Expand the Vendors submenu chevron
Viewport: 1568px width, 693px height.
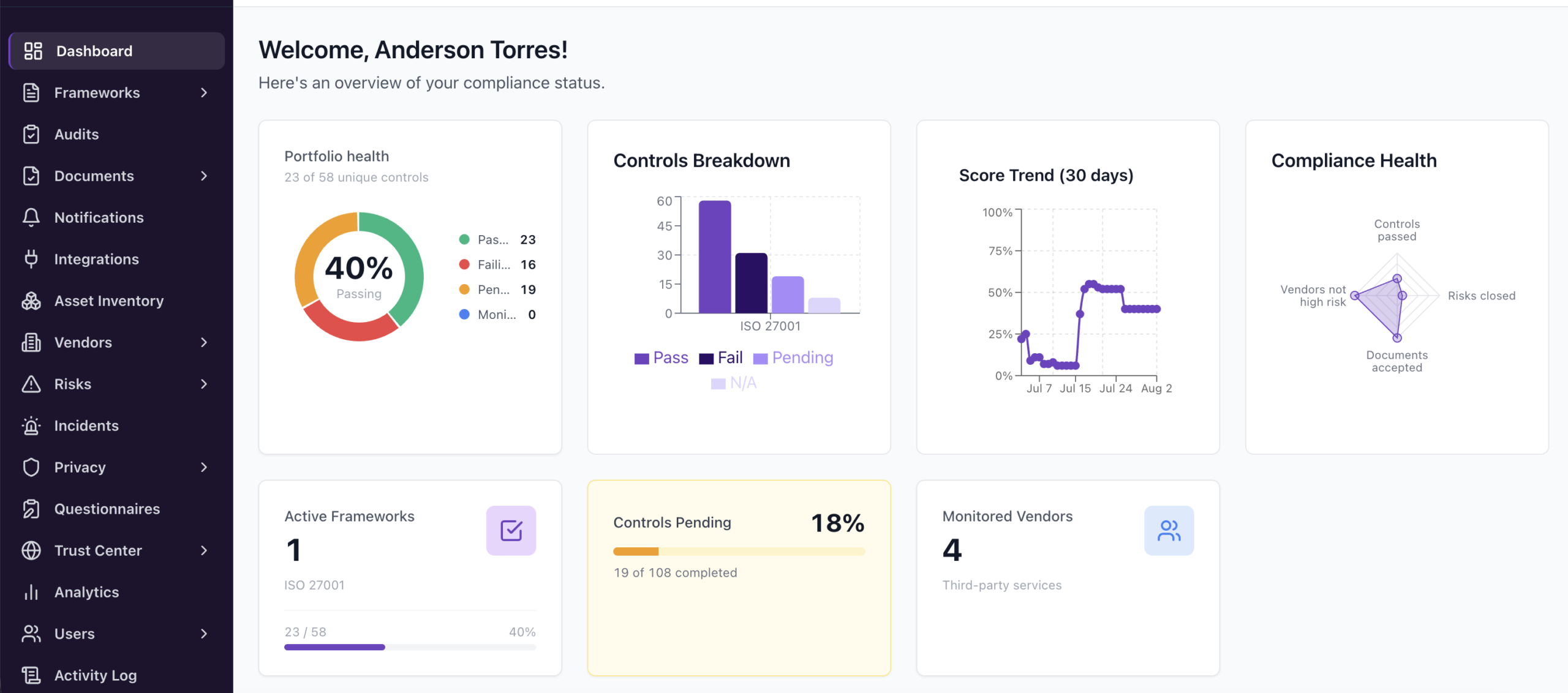(x=204, y=342)
